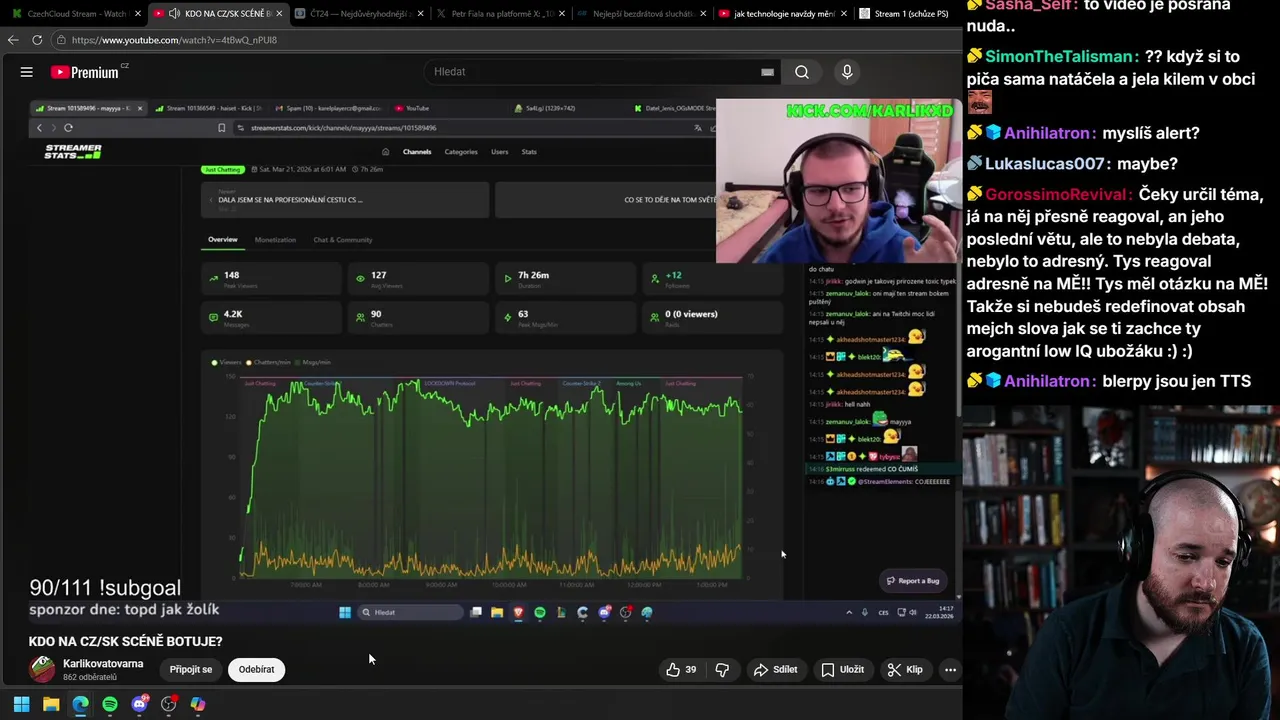Start voice search with the microphone
1280x720 pixels.
(847, 72)
